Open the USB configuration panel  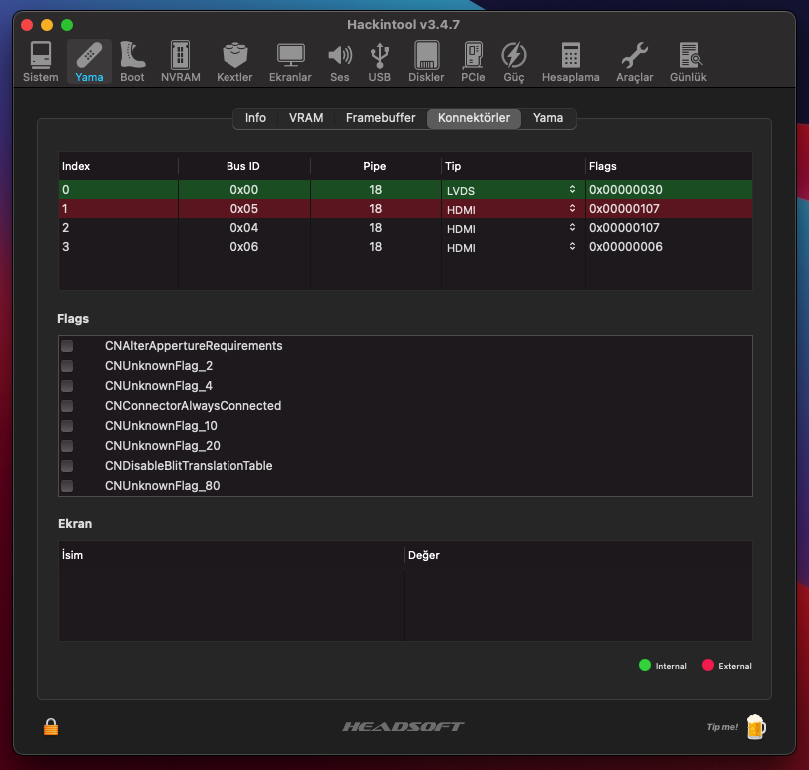pyautogui.click(x=379, y=60)
